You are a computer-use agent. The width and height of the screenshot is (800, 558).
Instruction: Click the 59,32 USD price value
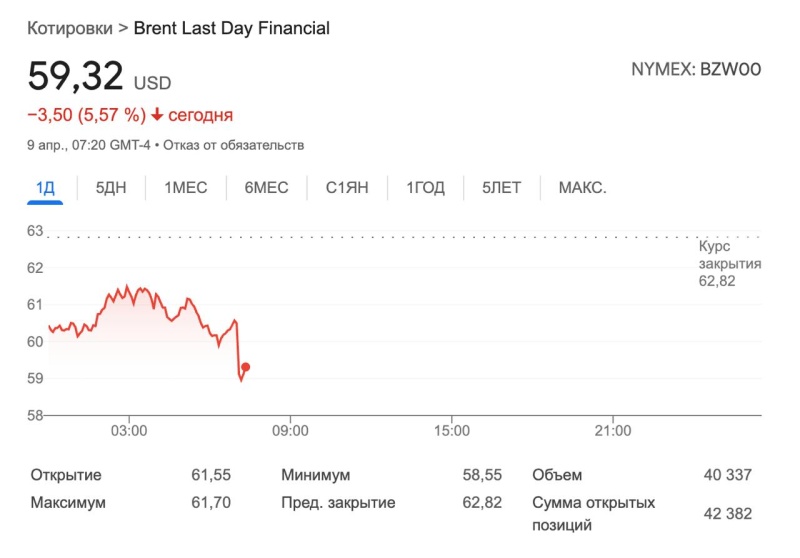[76, 77]
